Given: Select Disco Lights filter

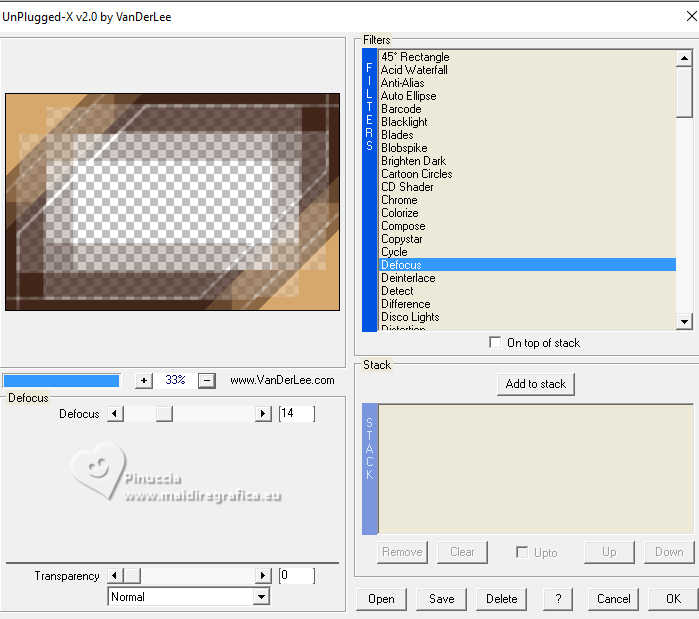Looking at the screenshot, I should tap(527, 317).
